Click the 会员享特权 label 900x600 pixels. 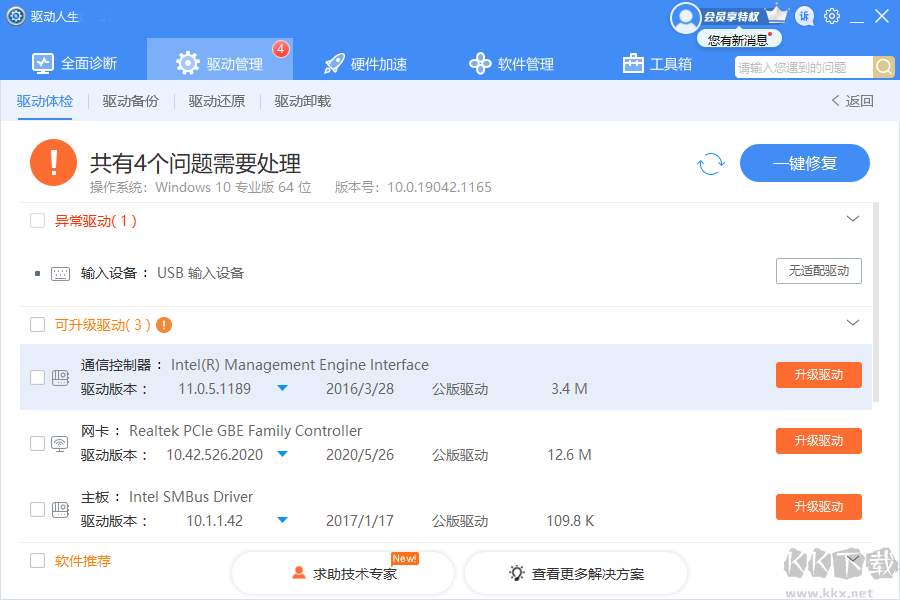[732, 17]
